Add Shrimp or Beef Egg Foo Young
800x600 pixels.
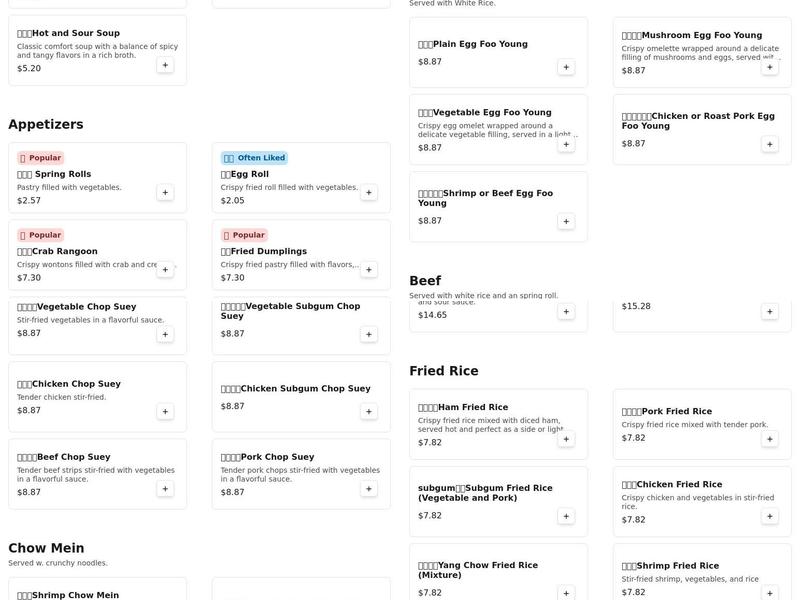point(566,221)
